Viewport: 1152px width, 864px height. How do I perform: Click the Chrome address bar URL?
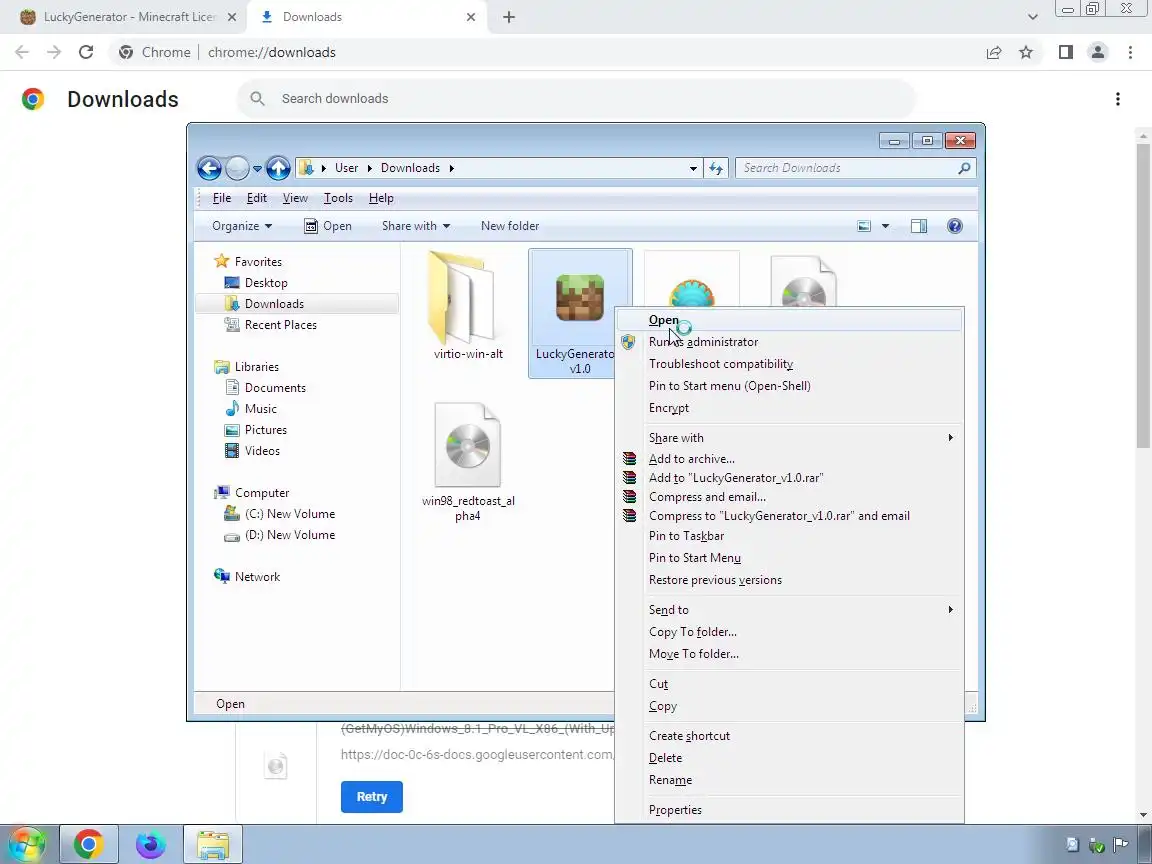click(x=272, y=52)
